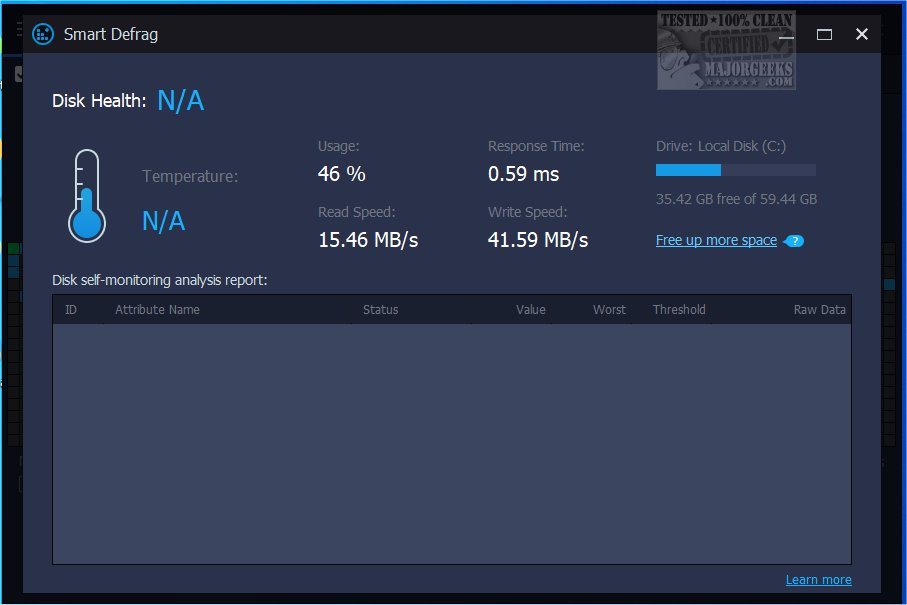Click the 'Disk Health:' label
This screenshot has height=605, width=907.
pos(99,101)
